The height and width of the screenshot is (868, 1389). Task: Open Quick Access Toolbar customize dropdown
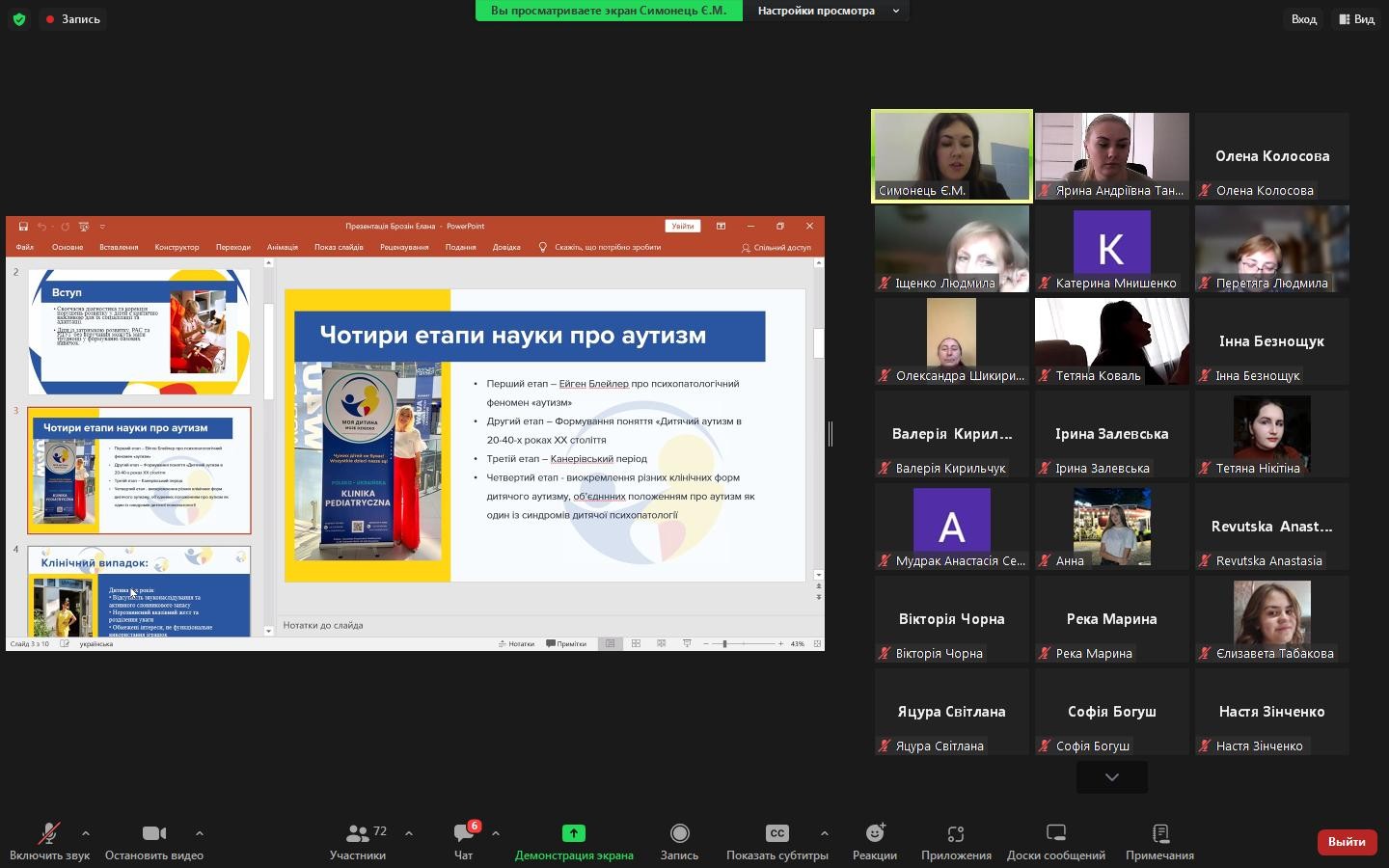point(102,227)
